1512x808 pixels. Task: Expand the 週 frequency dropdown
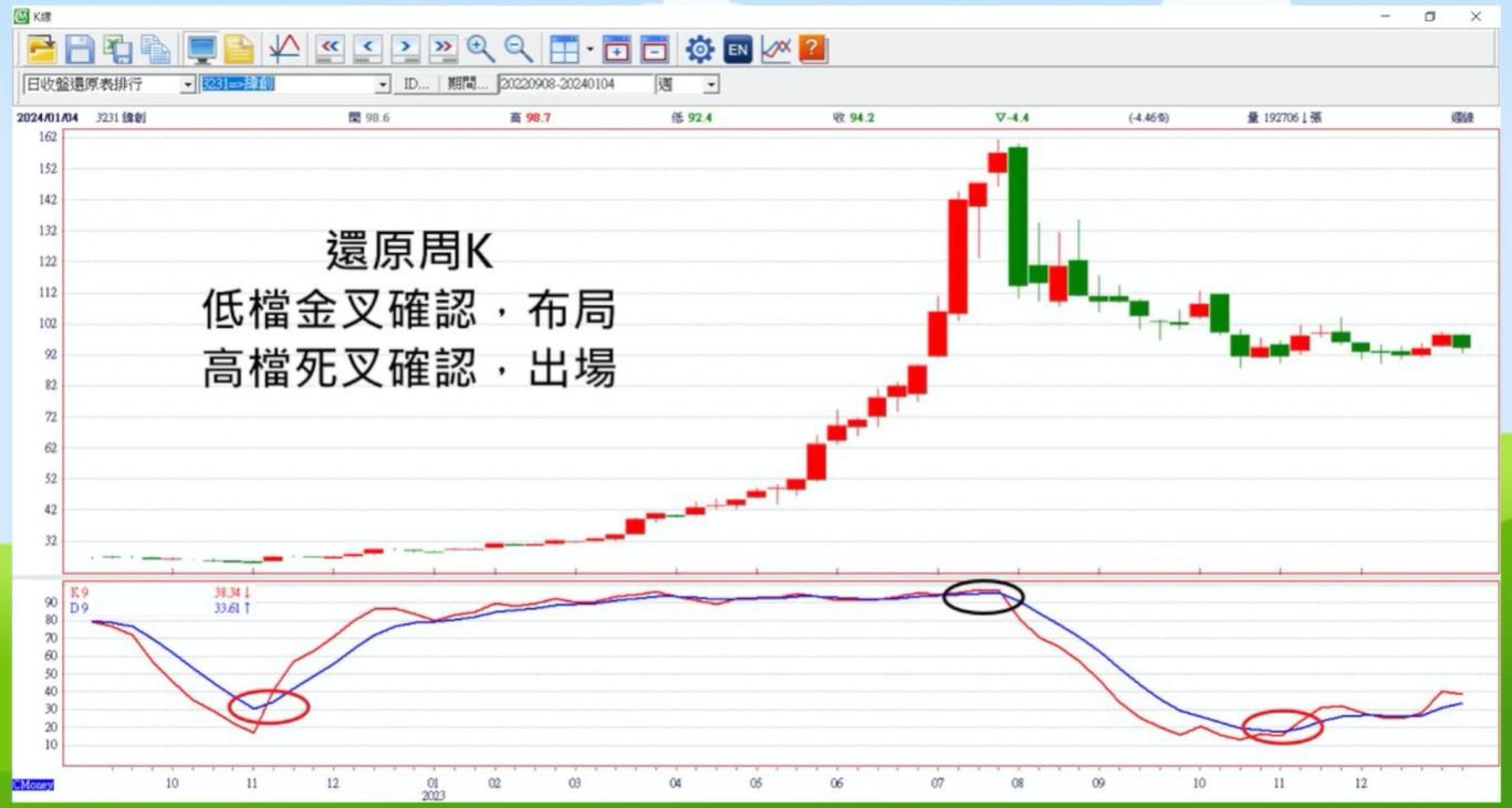tap(711, 84)
